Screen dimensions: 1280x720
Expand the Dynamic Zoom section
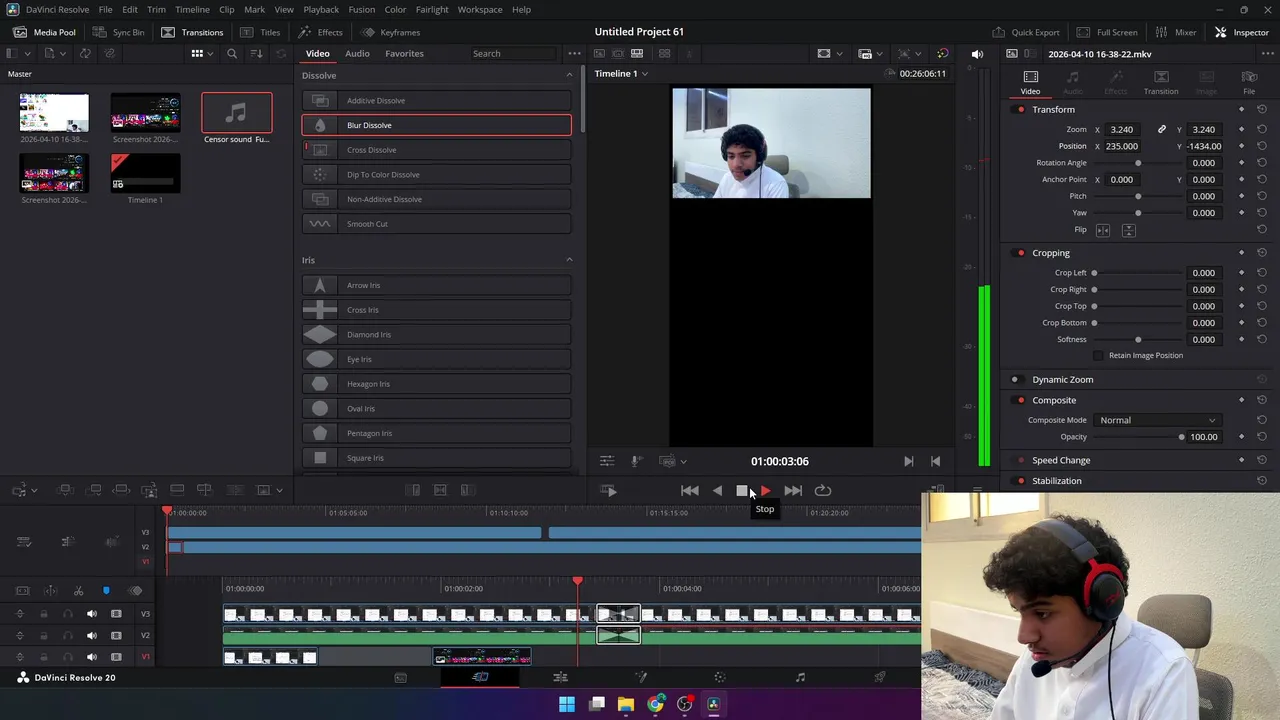(1062, 380)
